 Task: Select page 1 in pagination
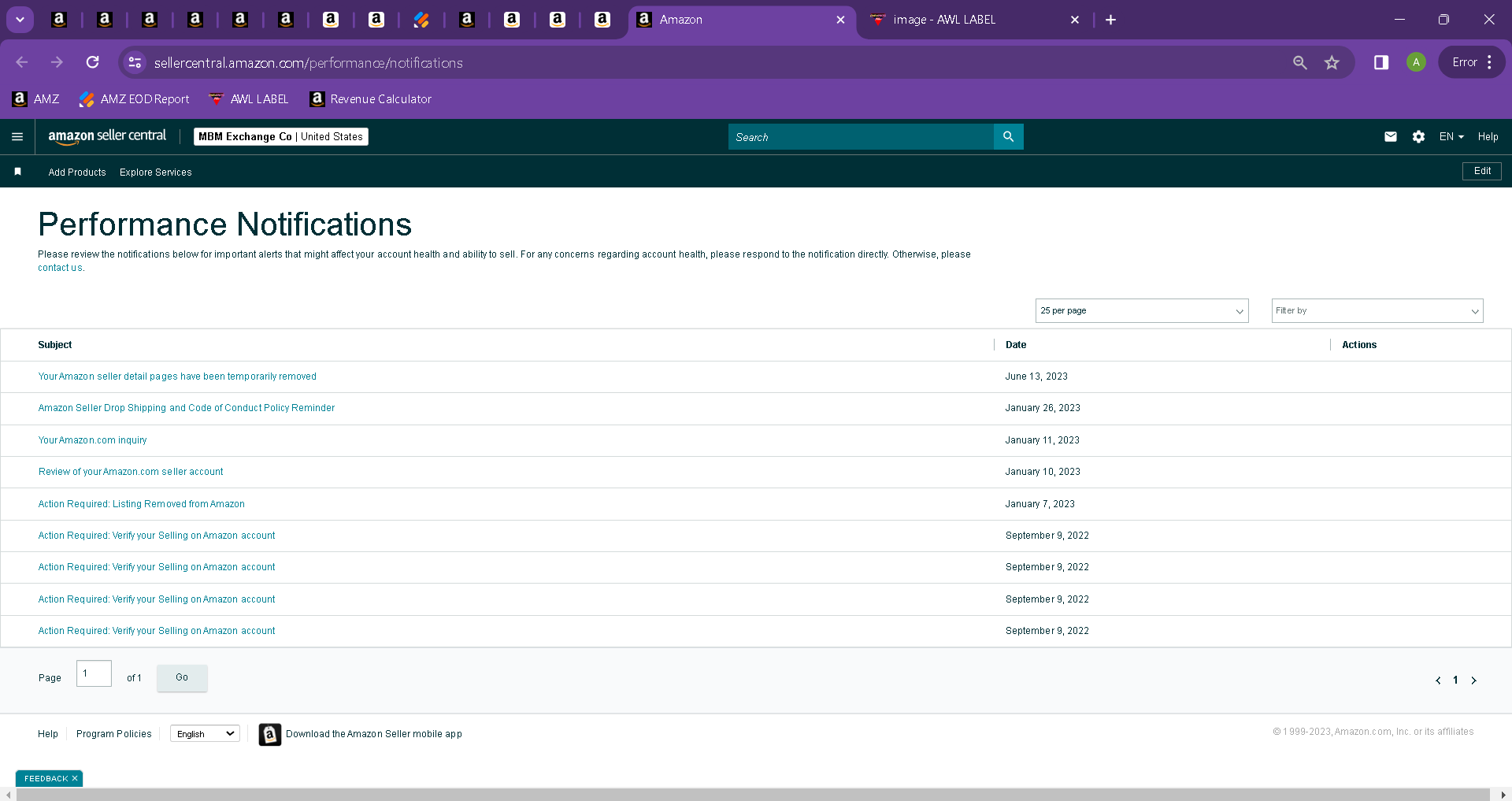click(x=1455, y=680)
